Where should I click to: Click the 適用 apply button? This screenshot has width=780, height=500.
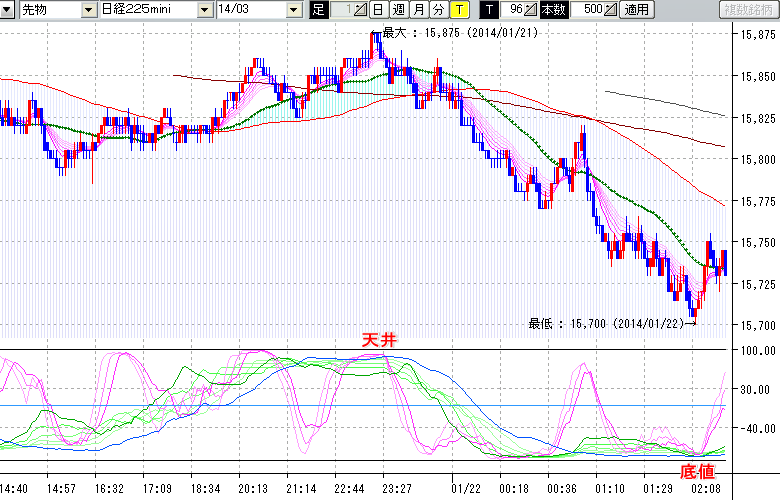[x=637, y=9]
